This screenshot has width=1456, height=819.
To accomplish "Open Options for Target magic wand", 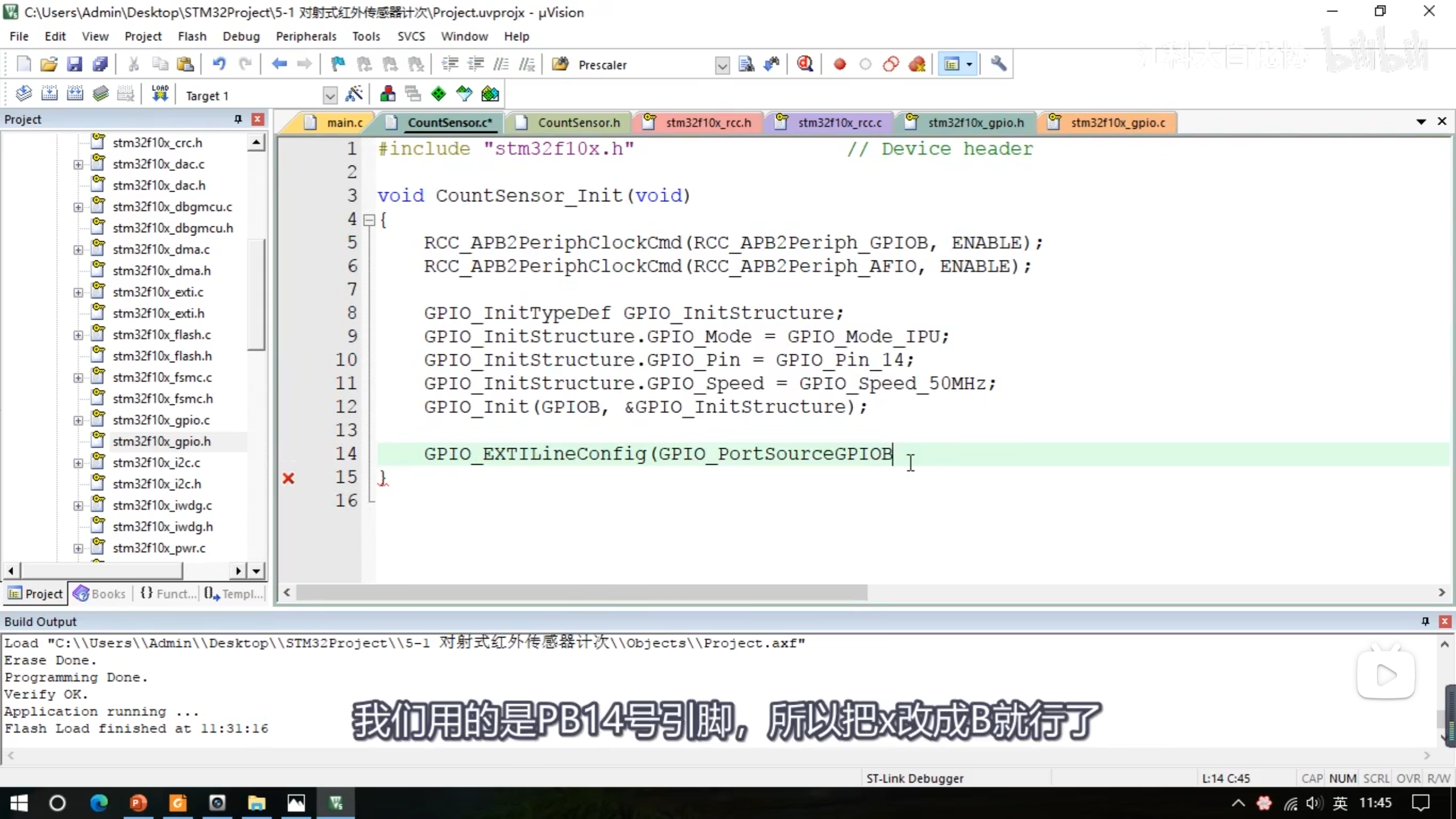I will point(354,94).
